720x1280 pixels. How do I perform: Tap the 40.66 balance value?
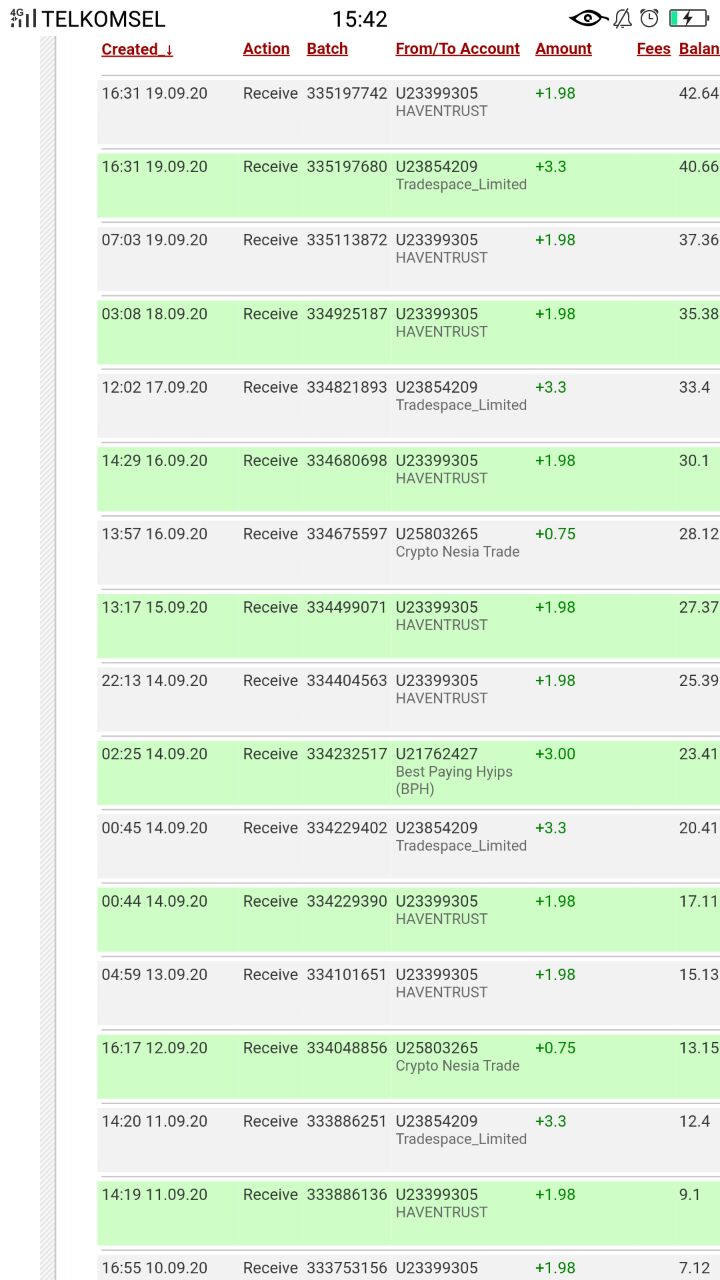[x=698, y=167]
